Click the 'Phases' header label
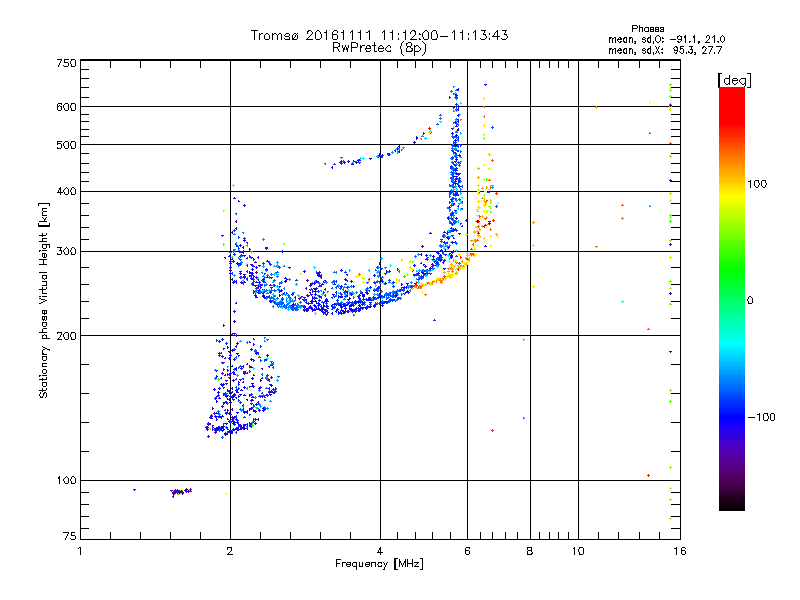This screenshot has width=800, height=600. click(x=647, y=29)
